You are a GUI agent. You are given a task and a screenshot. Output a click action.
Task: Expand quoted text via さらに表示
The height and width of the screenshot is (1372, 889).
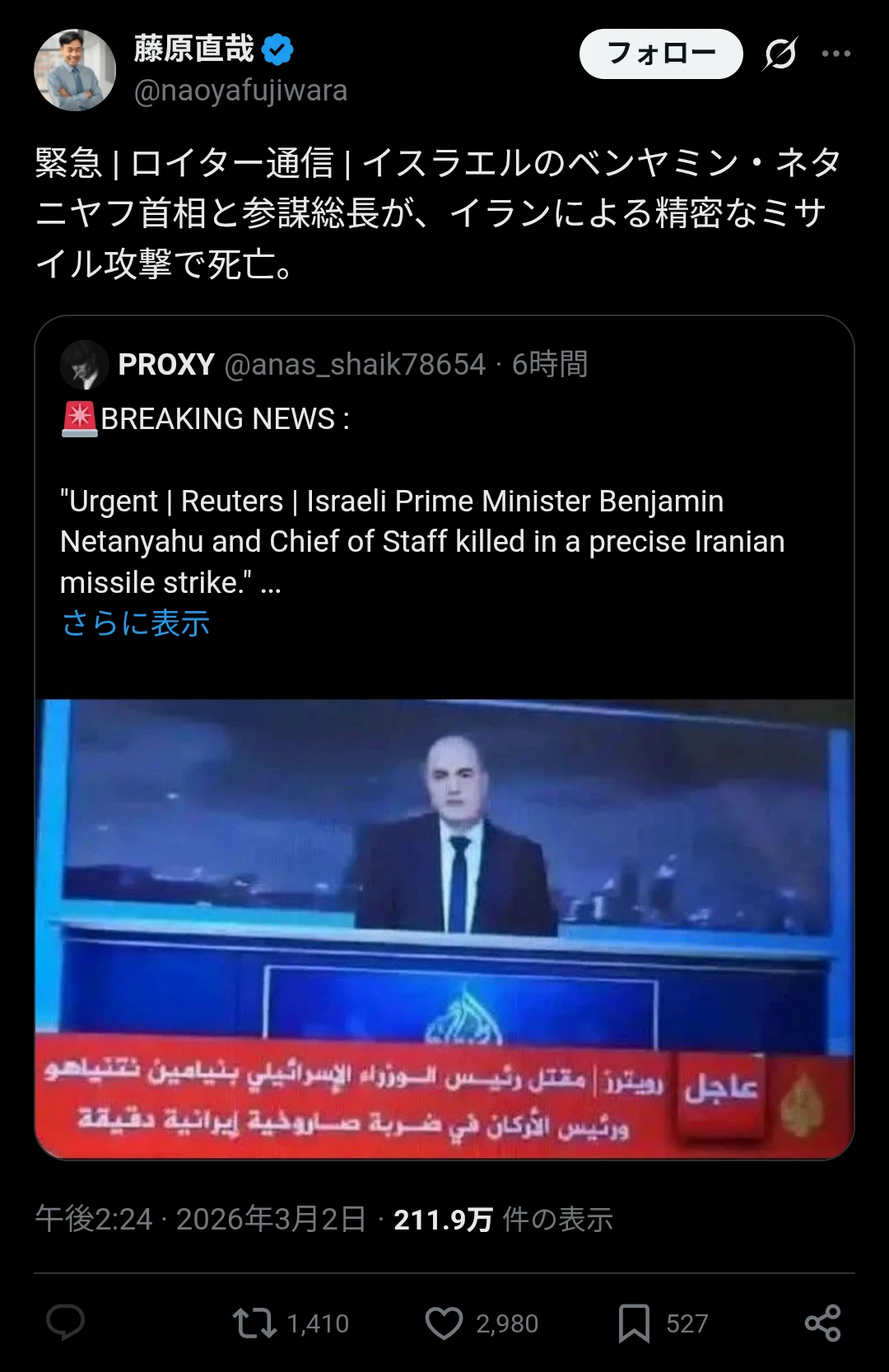click(136, 623)
